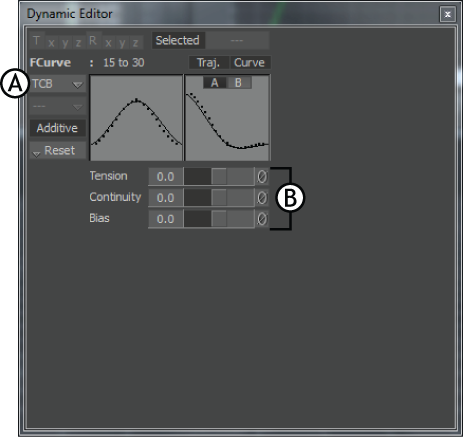
Task: Click the Selected button
Action: 178,40
